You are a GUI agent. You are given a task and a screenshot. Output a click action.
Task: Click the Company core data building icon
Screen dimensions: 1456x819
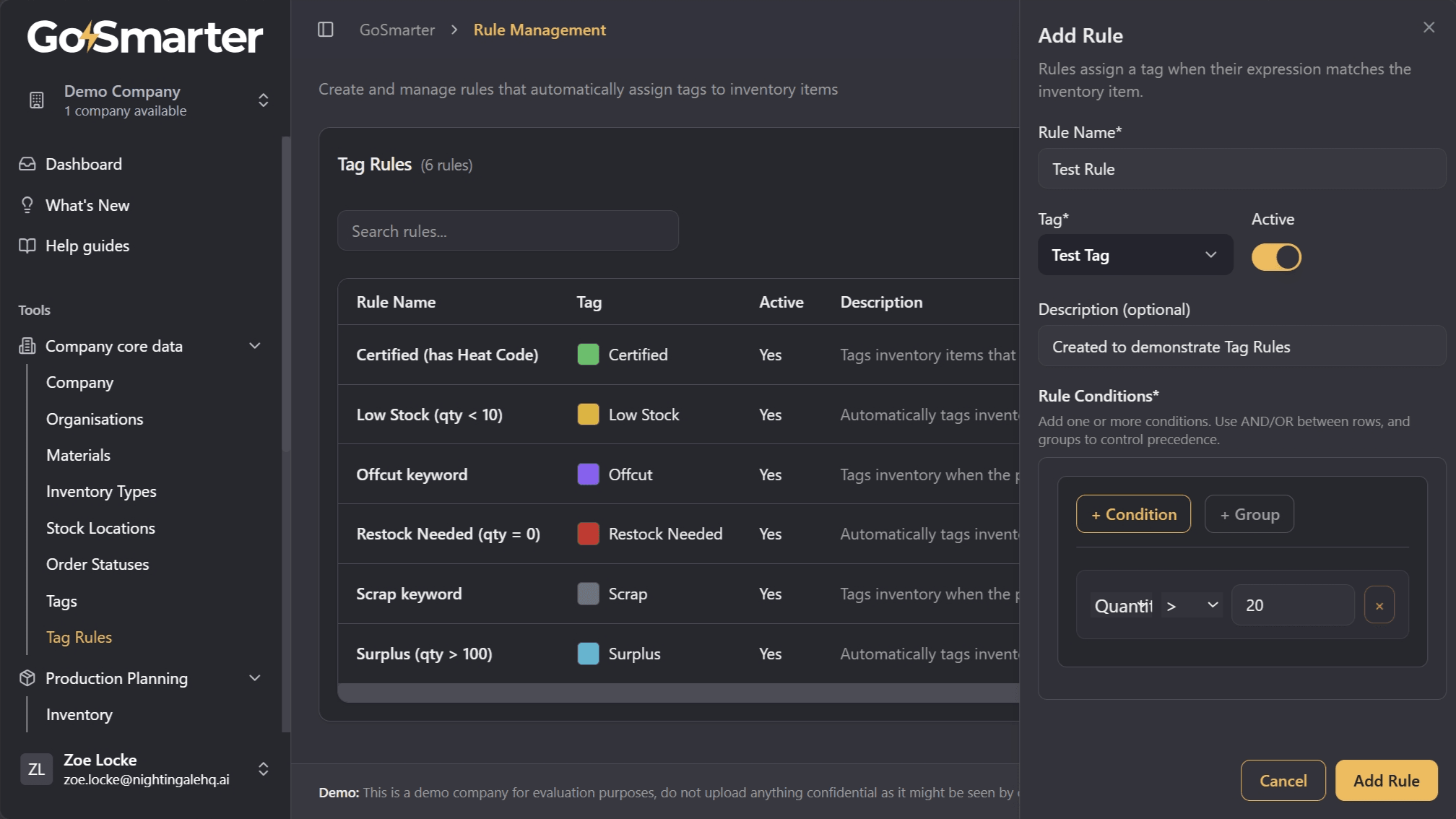(27, 346)
